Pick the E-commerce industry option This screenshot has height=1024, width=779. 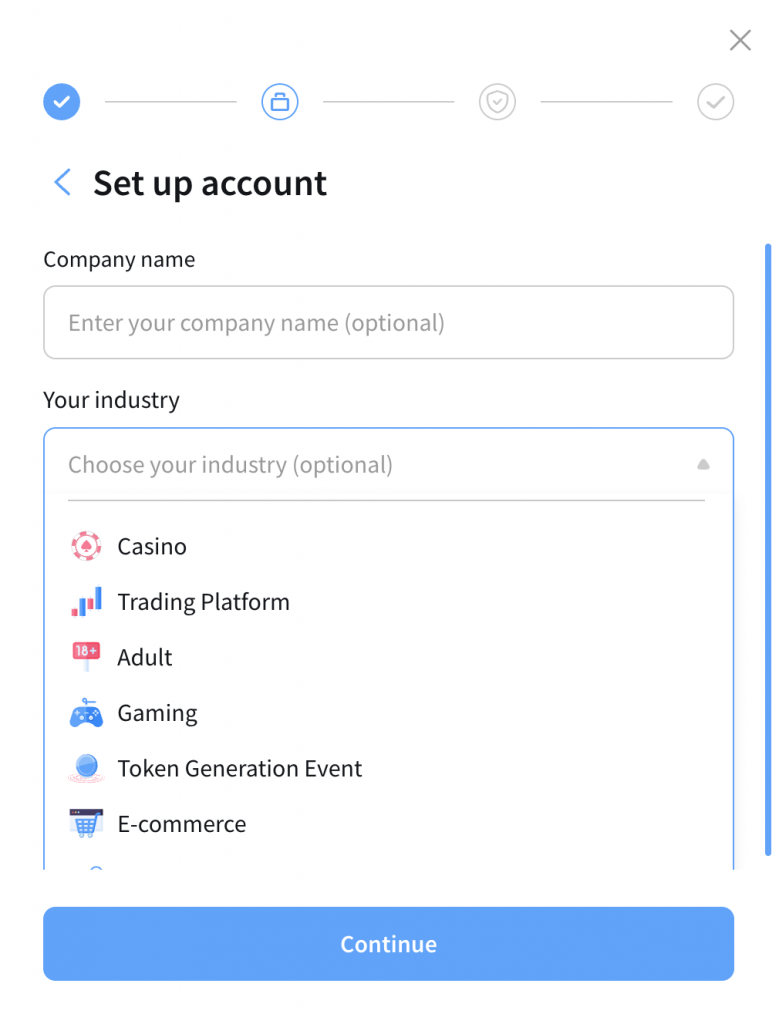click(181, 824)
